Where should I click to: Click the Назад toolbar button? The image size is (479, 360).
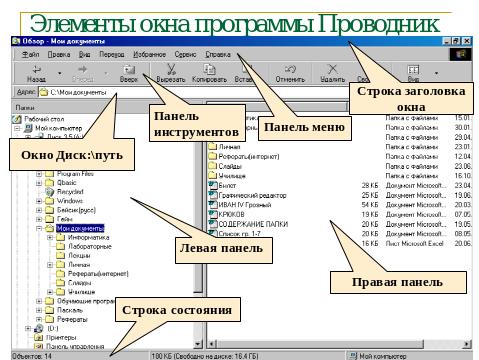[36, 74]
